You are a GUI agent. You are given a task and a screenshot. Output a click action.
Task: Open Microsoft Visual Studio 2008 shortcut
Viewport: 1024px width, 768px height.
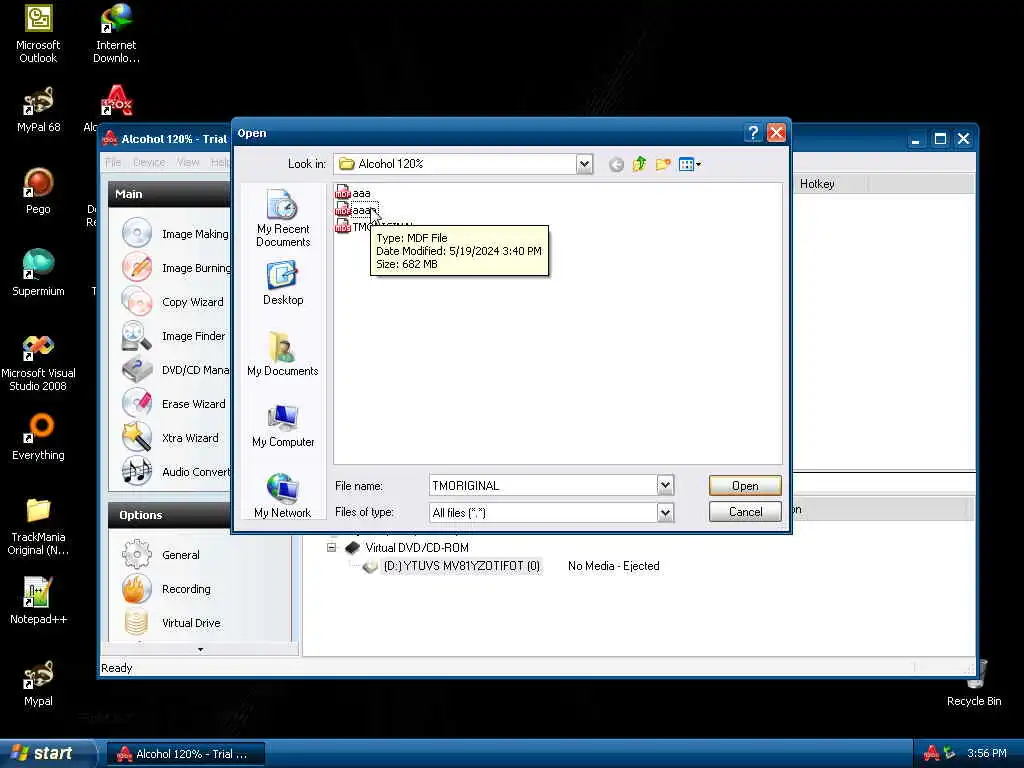coord(38,362)
